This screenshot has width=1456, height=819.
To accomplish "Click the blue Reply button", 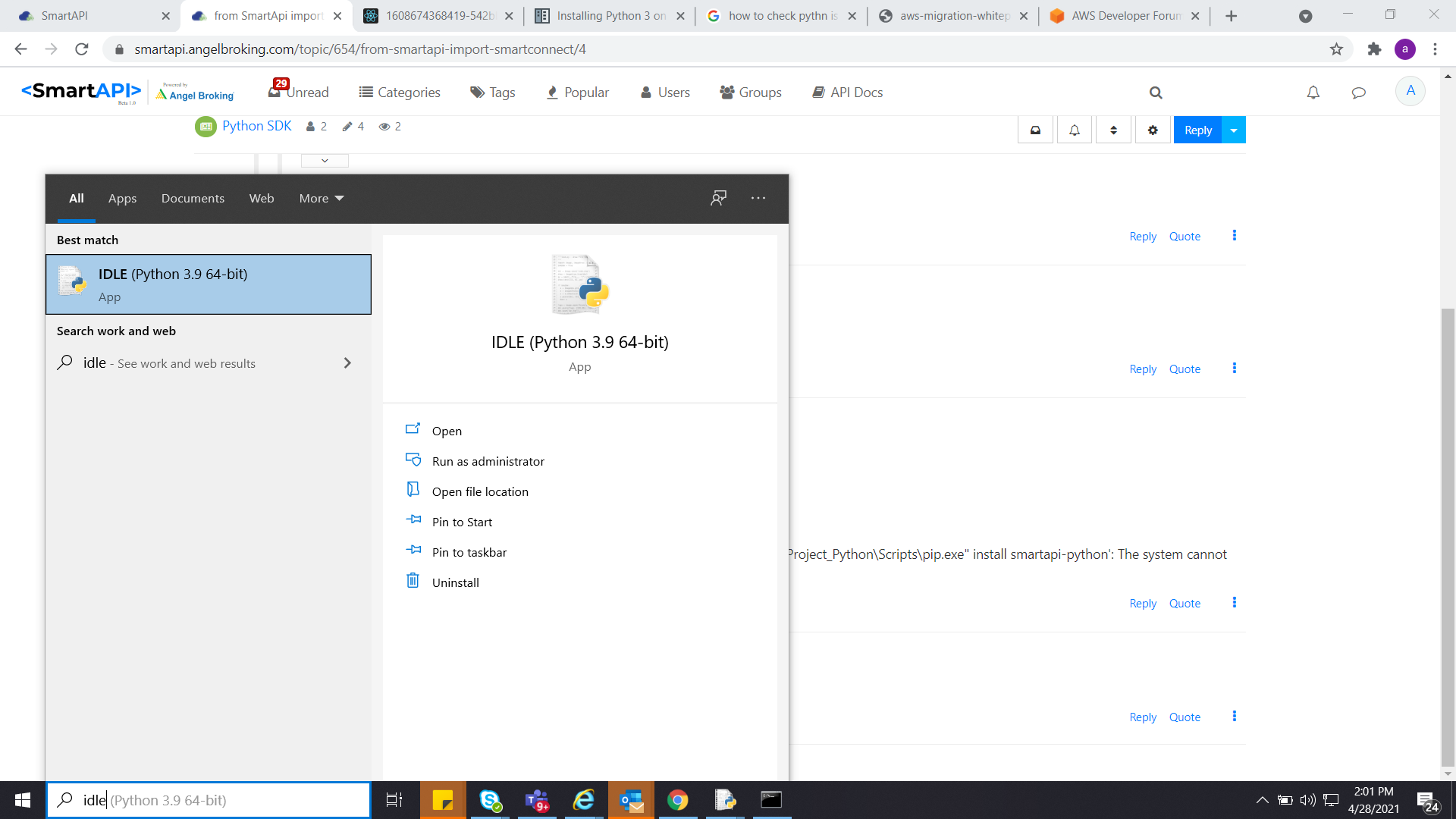I will coord(1198,130).
